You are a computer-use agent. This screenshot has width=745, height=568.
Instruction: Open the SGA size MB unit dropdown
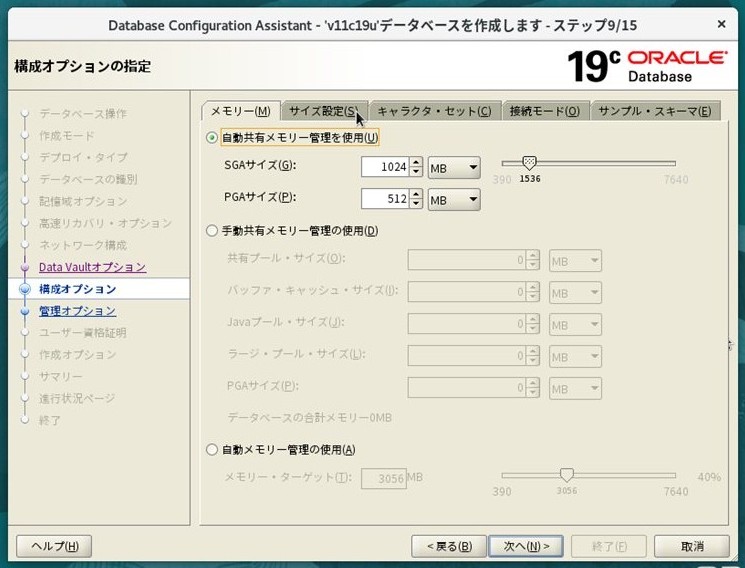point(454,167)
